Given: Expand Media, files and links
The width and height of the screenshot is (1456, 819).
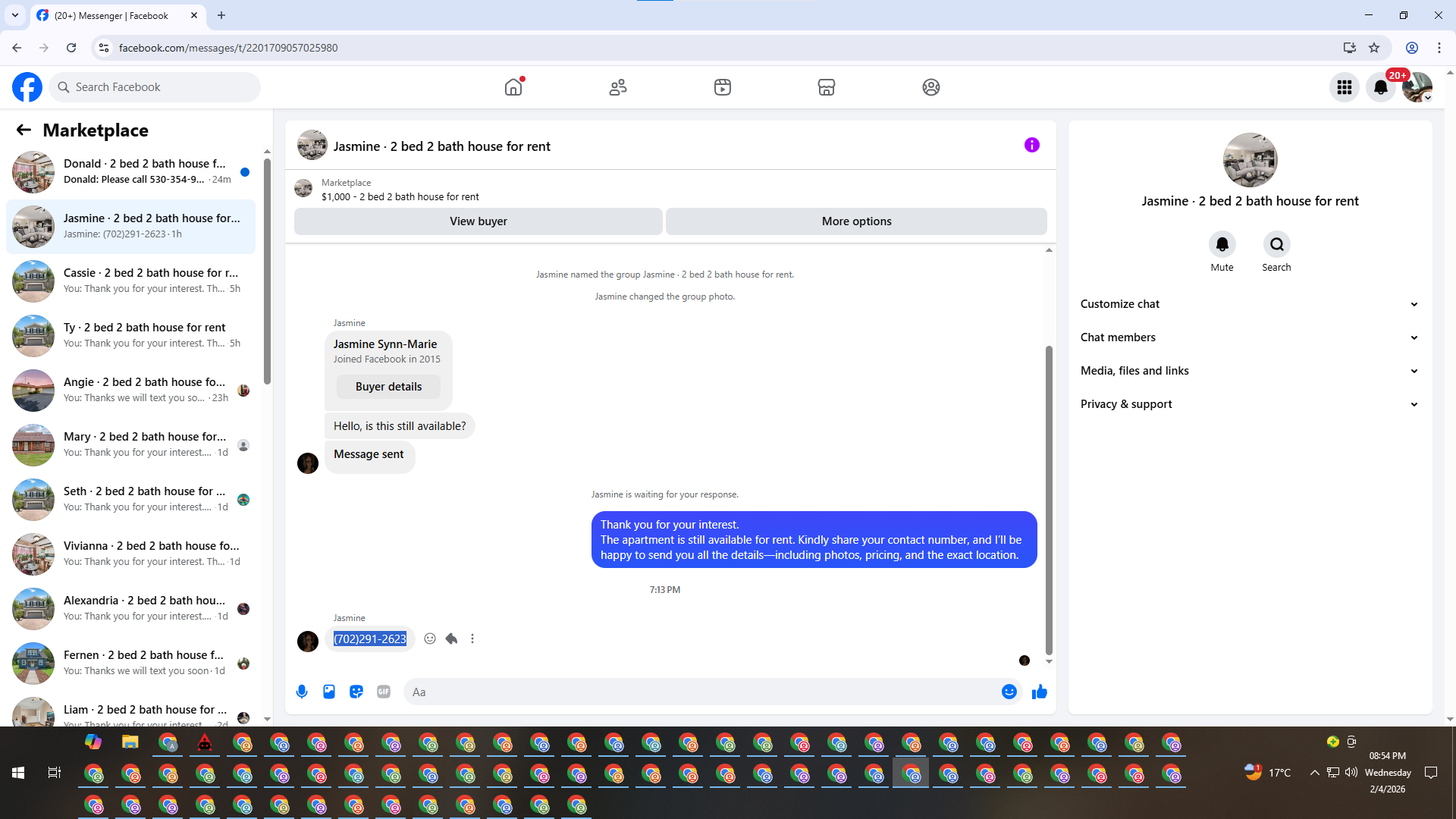Looking at the screenshot, I should (x=1249, y=371).
